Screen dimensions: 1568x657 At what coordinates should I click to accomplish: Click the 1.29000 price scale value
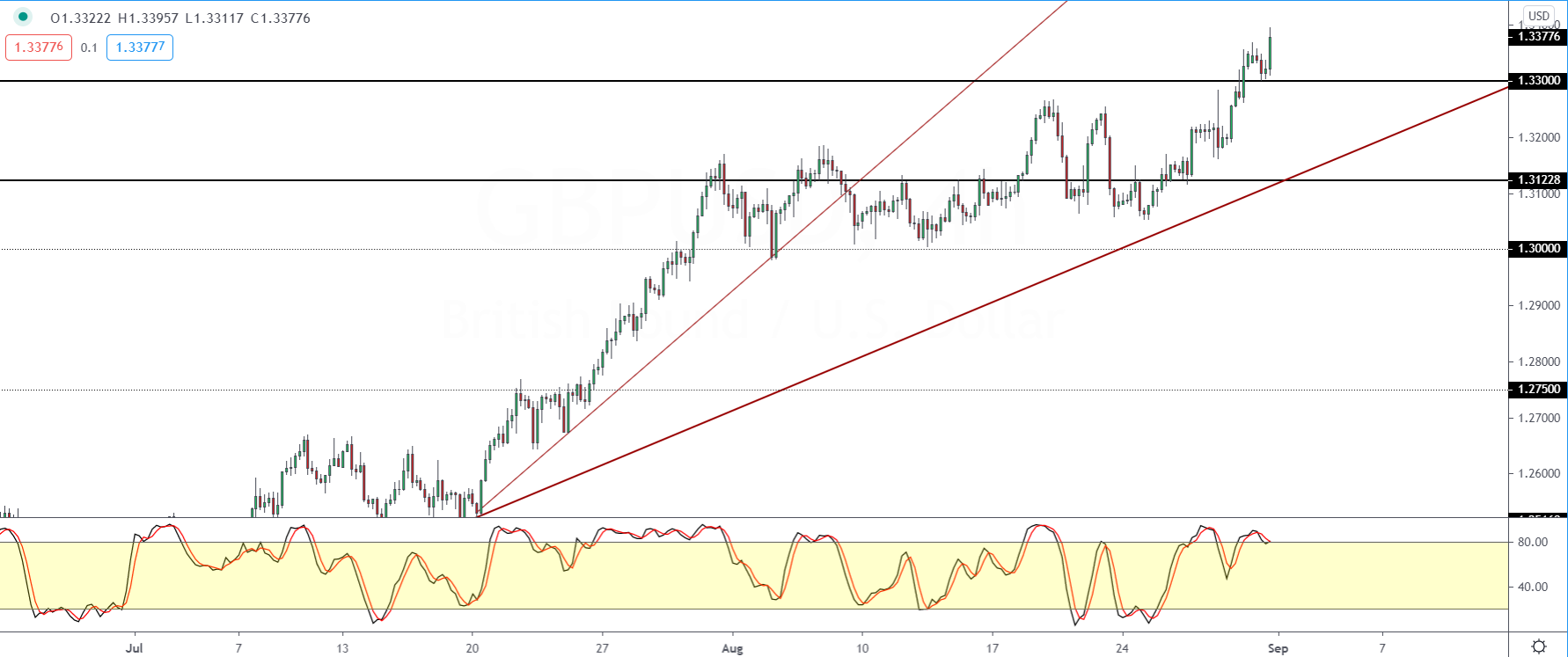coord(1539,305)
